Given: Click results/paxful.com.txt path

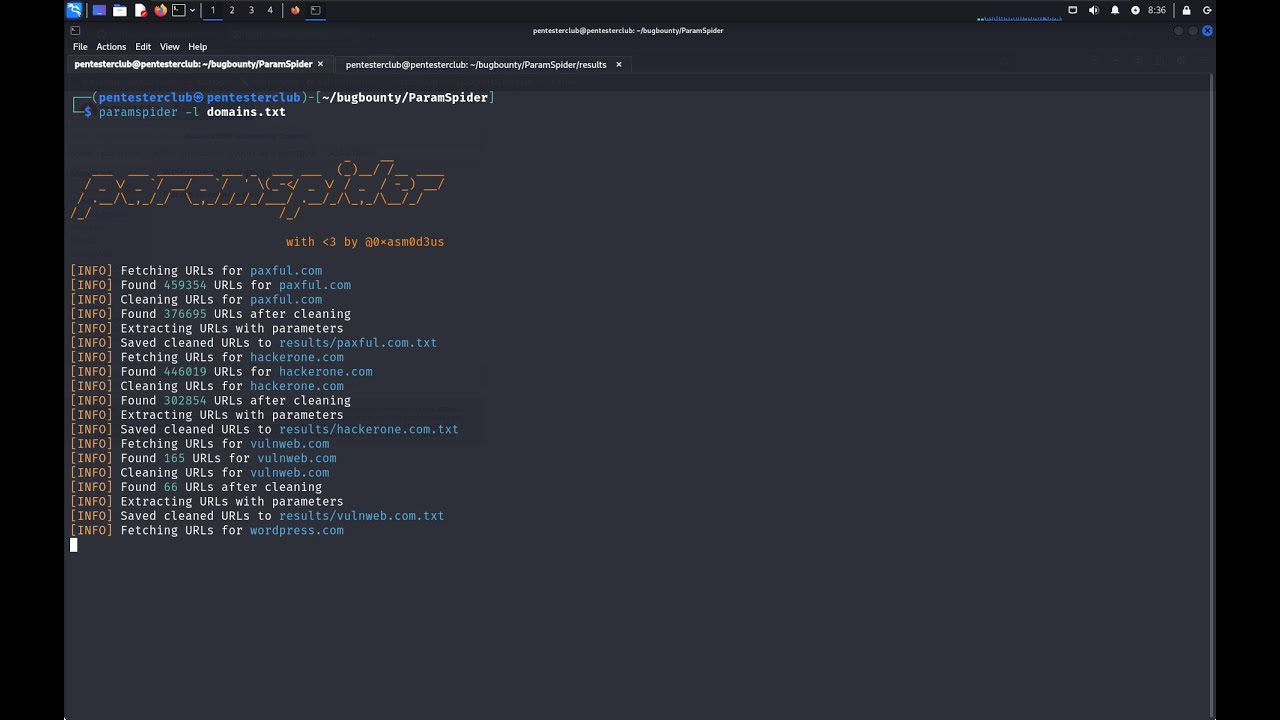Looking at the screenshot, I should tap(358, 343).
